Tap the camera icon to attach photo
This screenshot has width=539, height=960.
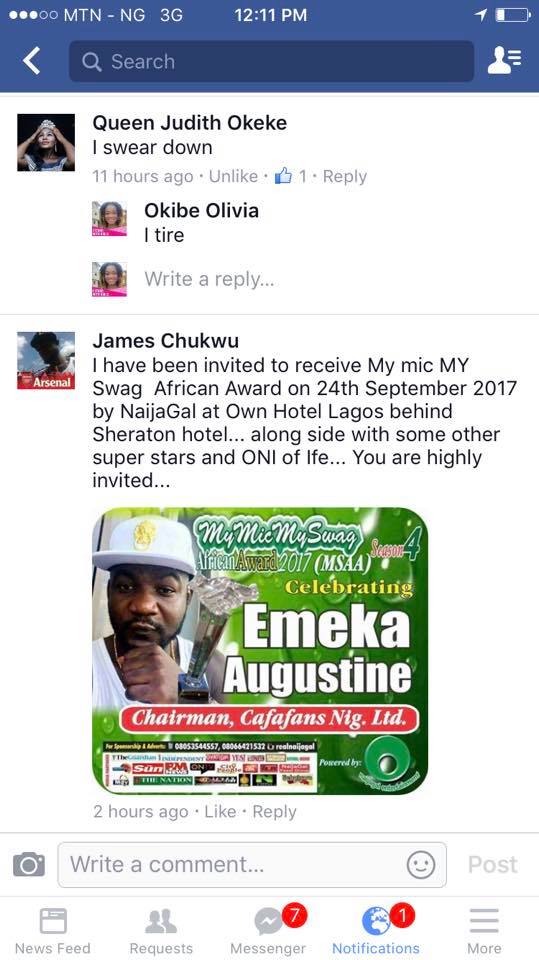tap(29, 864)
